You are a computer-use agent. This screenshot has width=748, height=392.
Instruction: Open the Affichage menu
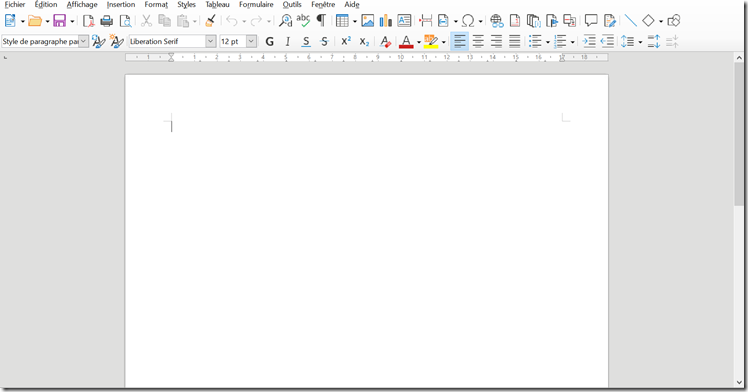tap(82, 4)
